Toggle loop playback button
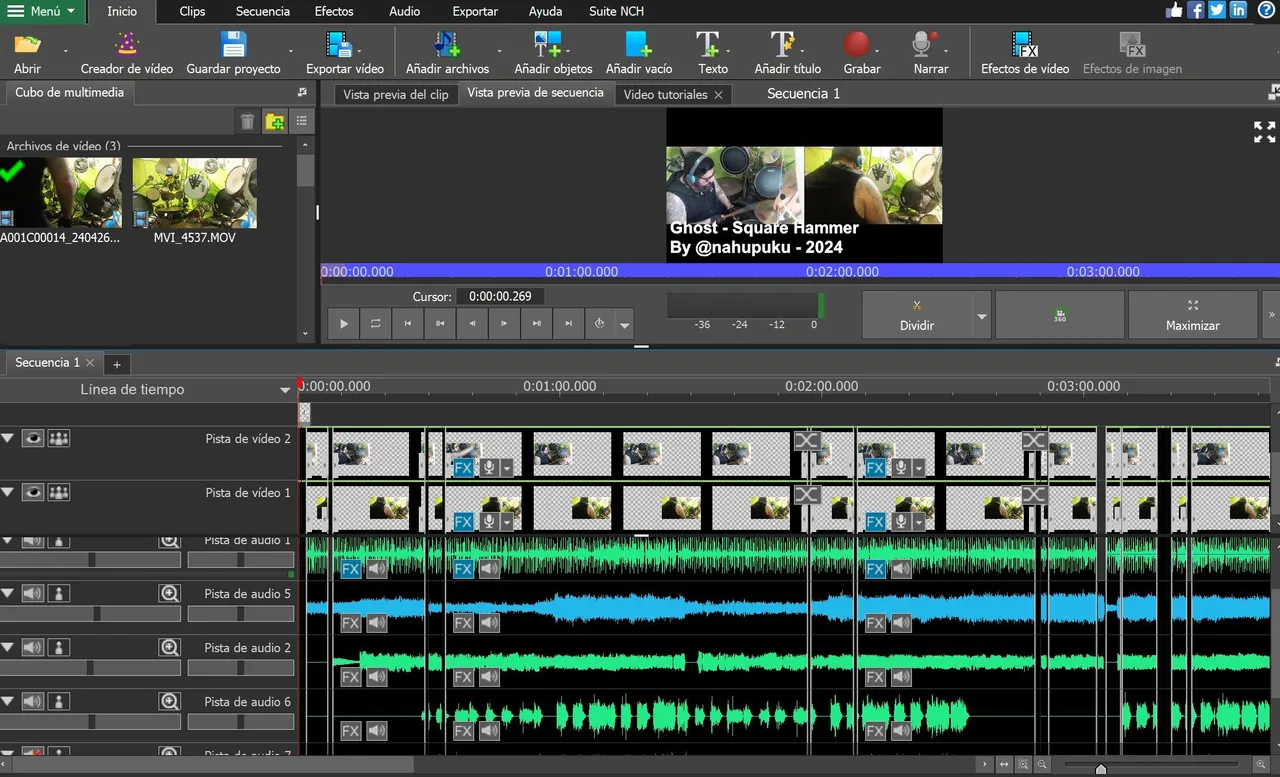 coord(376,323)
